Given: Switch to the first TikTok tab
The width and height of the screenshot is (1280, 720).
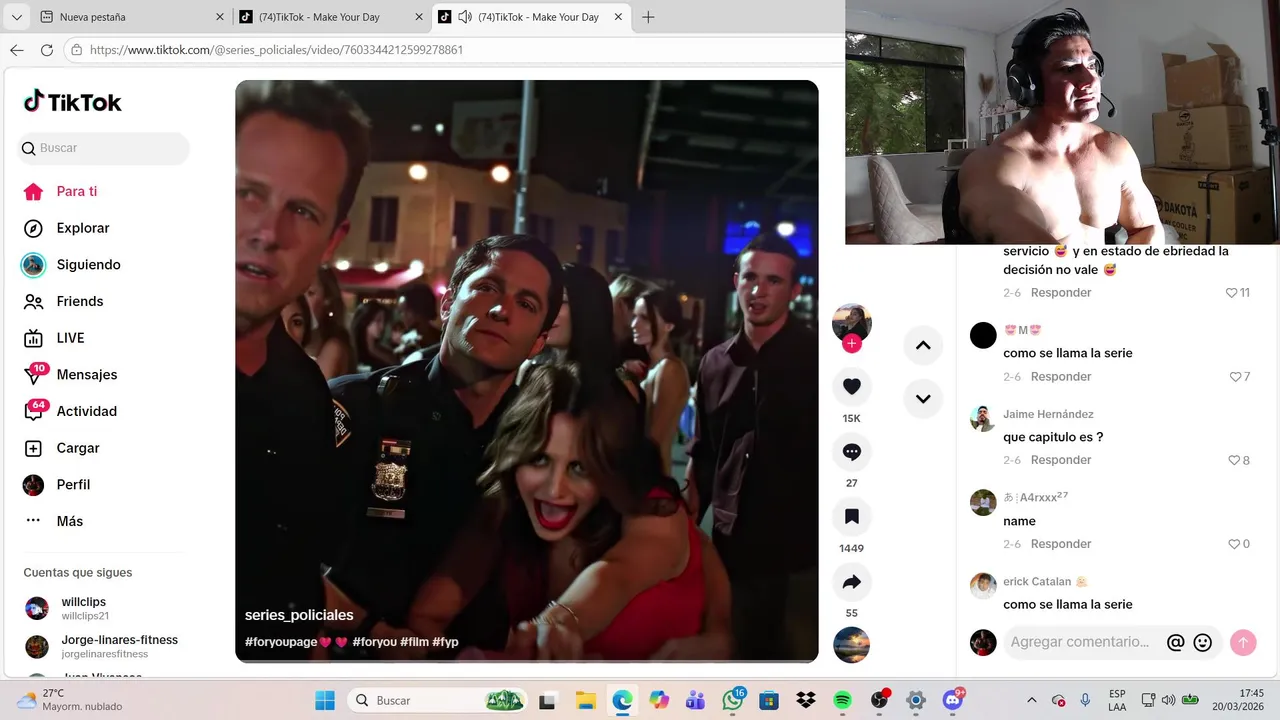Looking at the screenshot, I should [331, 17].
